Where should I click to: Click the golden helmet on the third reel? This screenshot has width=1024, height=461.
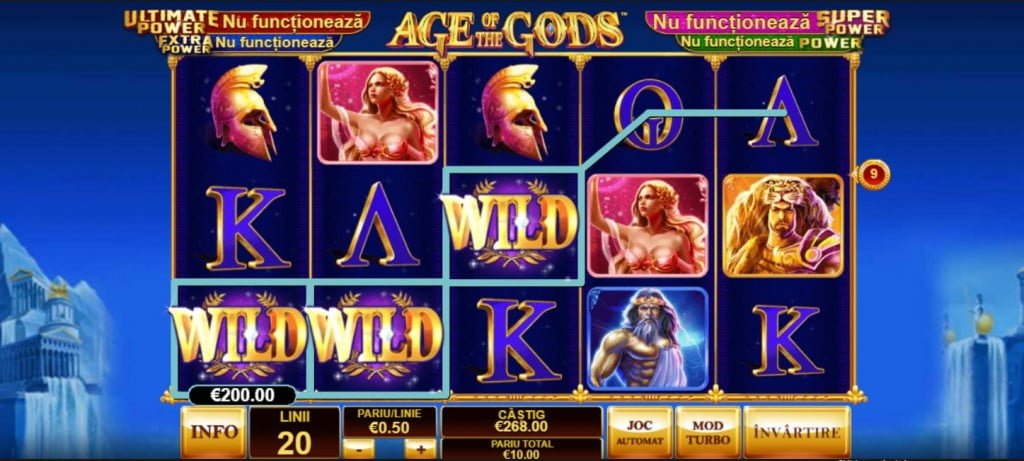click(515, 112)
